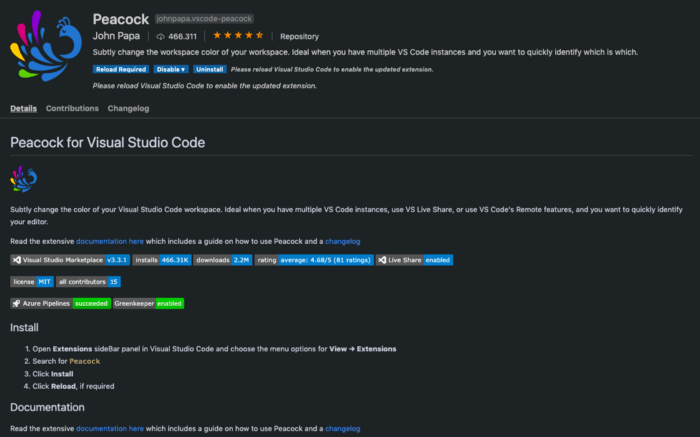Click the large Peacock extension logo
The height and width of the screenshot is (437, 700).
46,46
